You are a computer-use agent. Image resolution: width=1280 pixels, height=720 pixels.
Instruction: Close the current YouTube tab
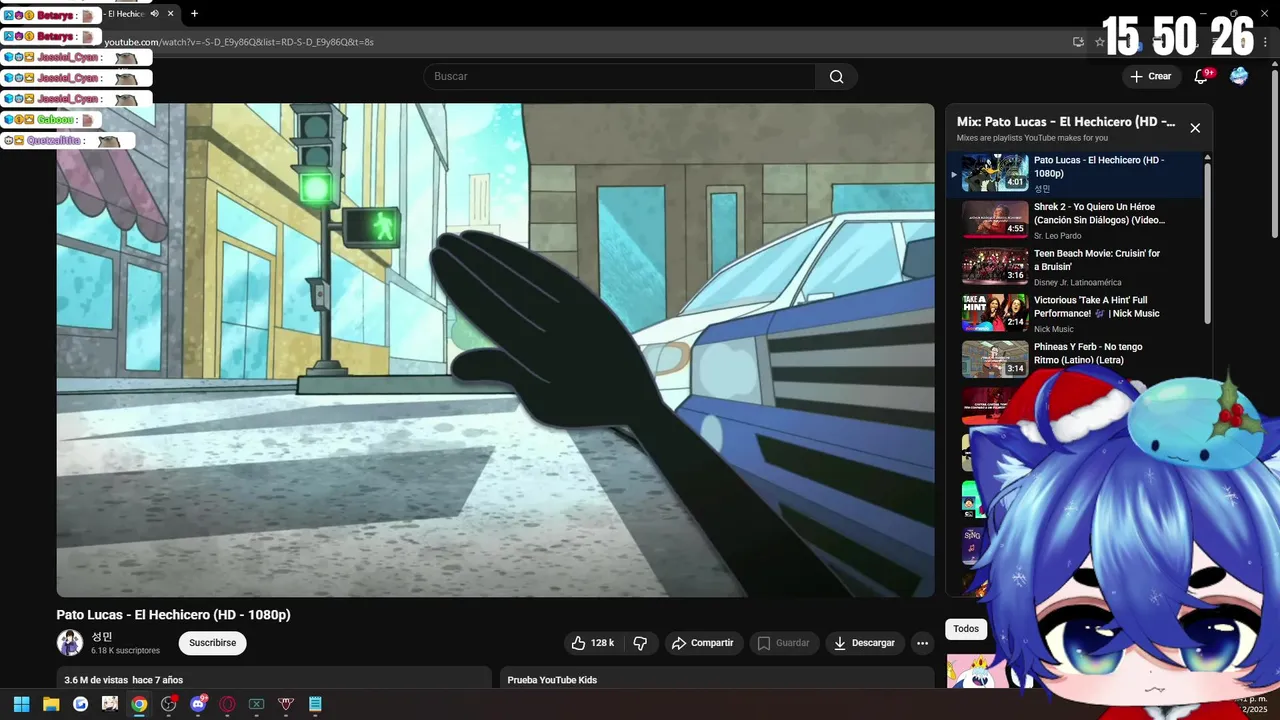tap(171, 14)
